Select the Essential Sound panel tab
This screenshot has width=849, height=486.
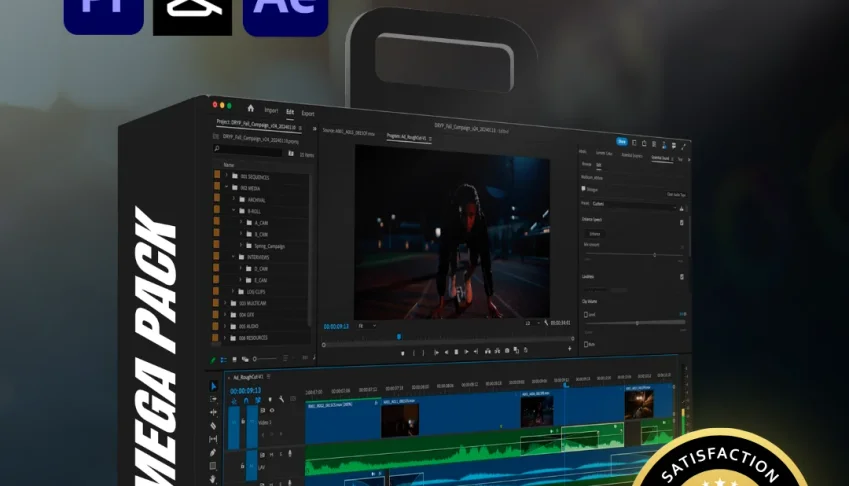click(x=660, y=157)
